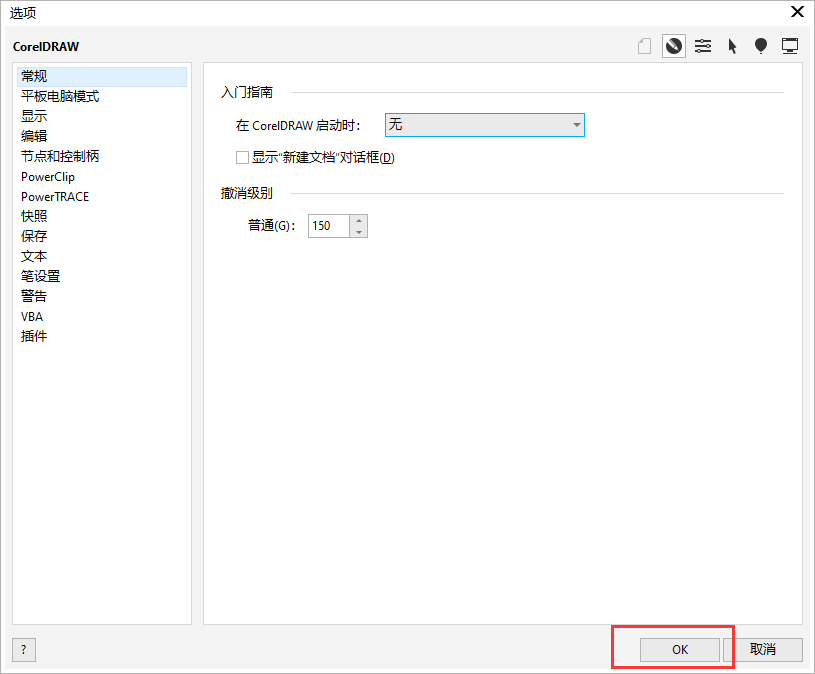Open the 编辑 category

coord(102,137)
